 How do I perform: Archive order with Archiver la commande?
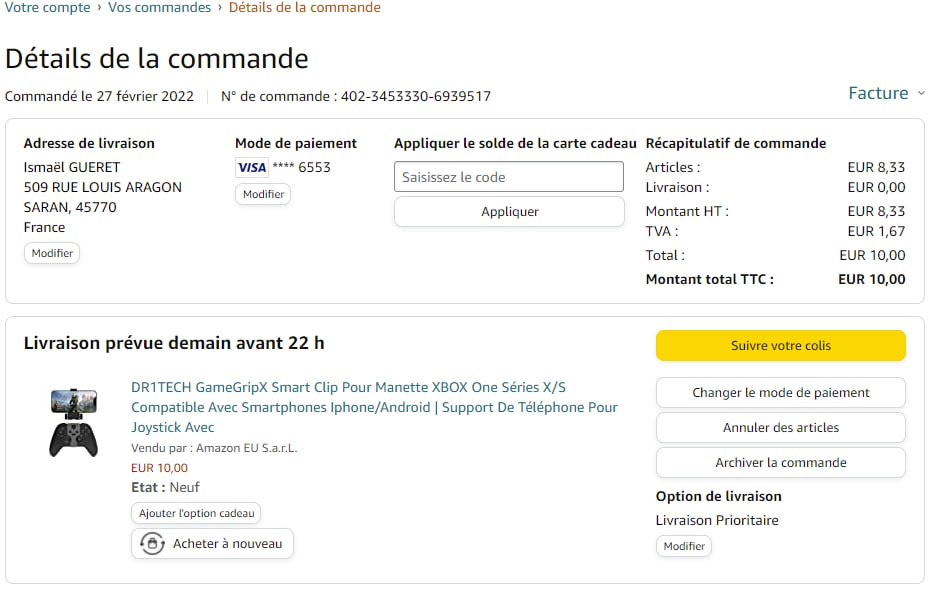[x=780, y=463]
